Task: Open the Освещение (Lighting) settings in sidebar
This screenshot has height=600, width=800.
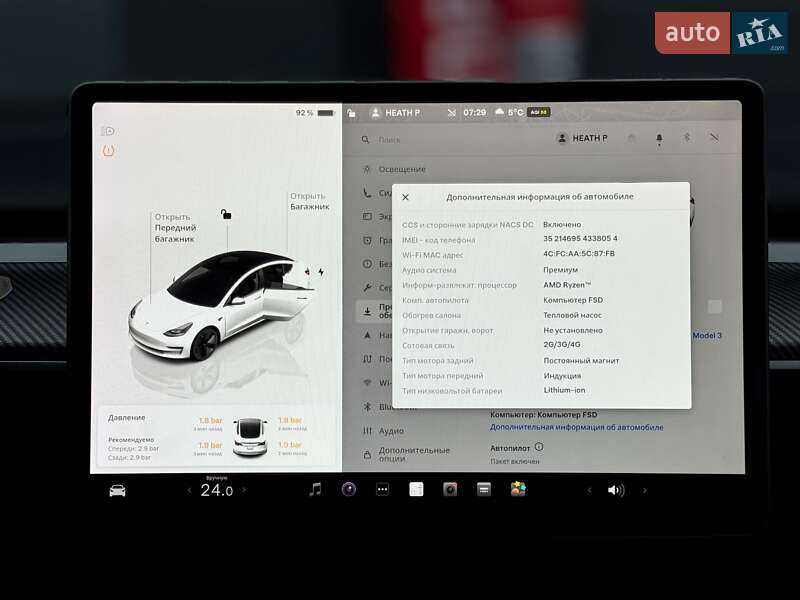Action: (400, 169)
